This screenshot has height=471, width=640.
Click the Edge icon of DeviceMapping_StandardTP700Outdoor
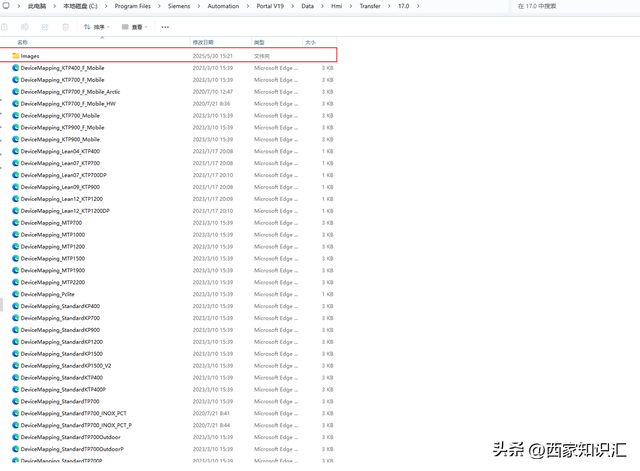pos(16,437)
